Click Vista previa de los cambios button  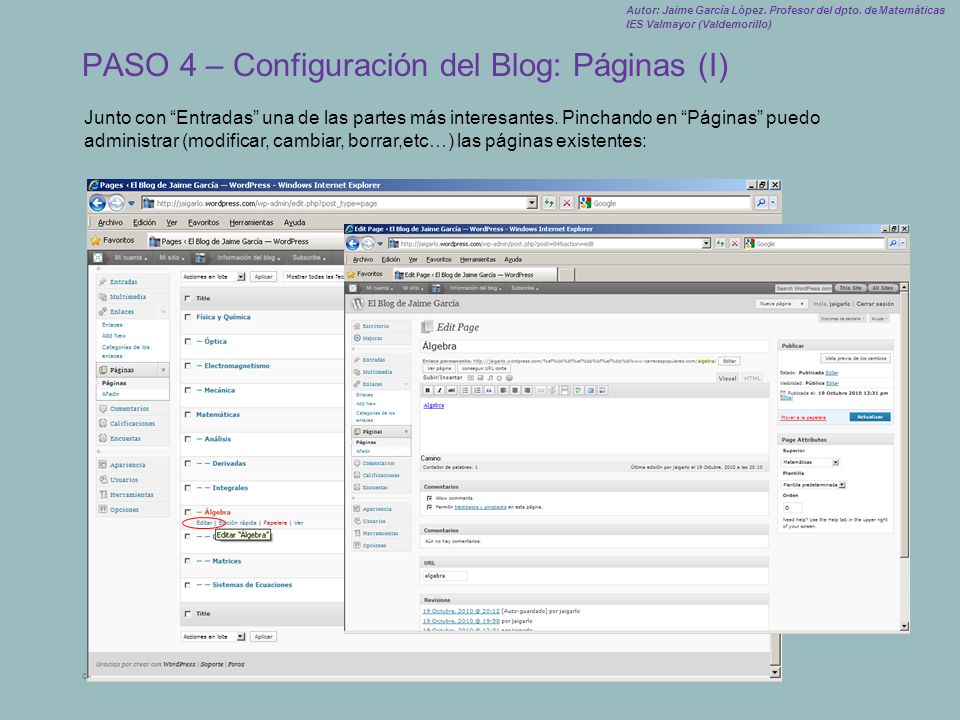(x=855, y=358)
